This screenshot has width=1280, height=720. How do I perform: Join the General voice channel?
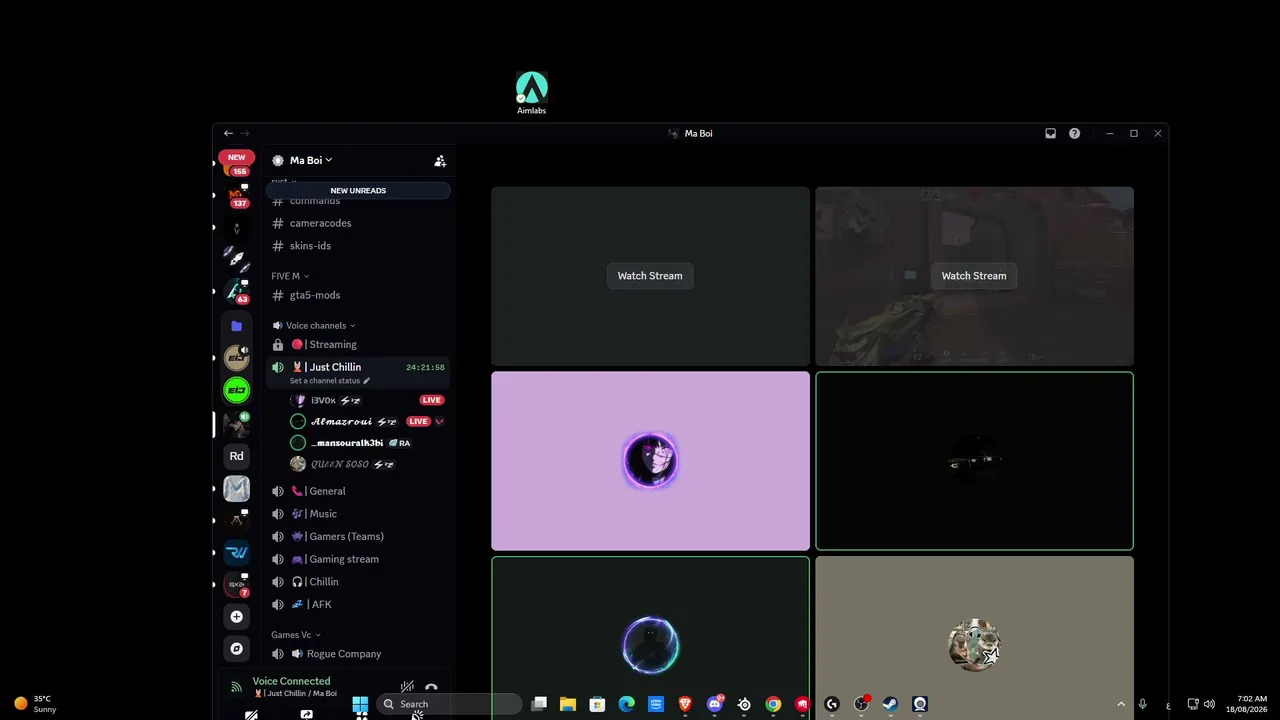point(358,491)
